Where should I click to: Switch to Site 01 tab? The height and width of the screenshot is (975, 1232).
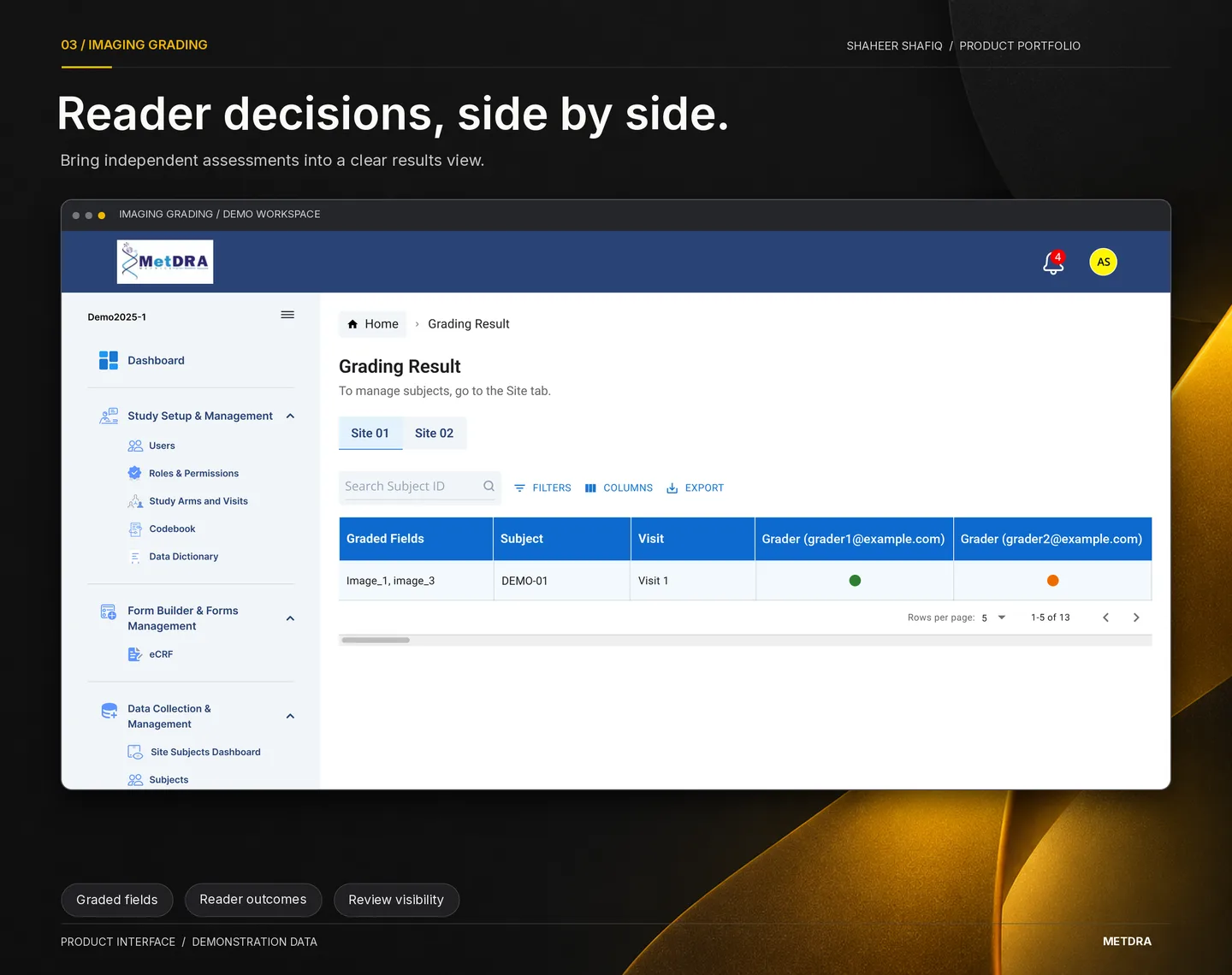tap(370, 433)
